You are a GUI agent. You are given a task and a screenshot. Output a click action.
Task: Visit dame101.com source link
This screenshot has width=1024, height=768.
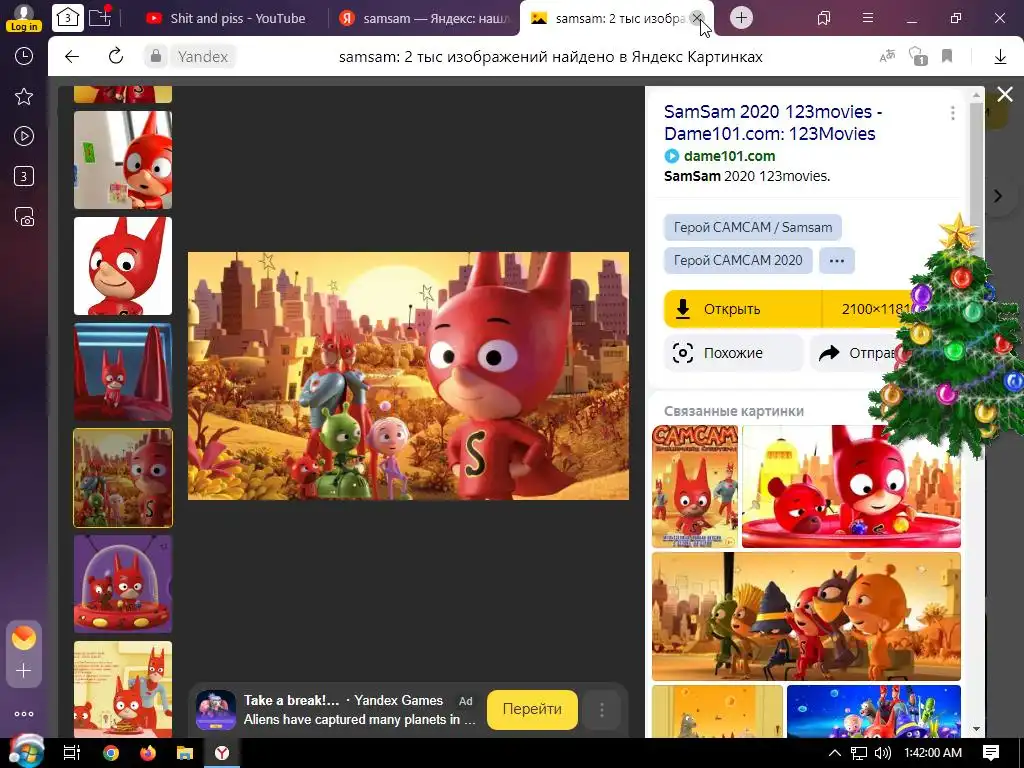pos(729,156)
